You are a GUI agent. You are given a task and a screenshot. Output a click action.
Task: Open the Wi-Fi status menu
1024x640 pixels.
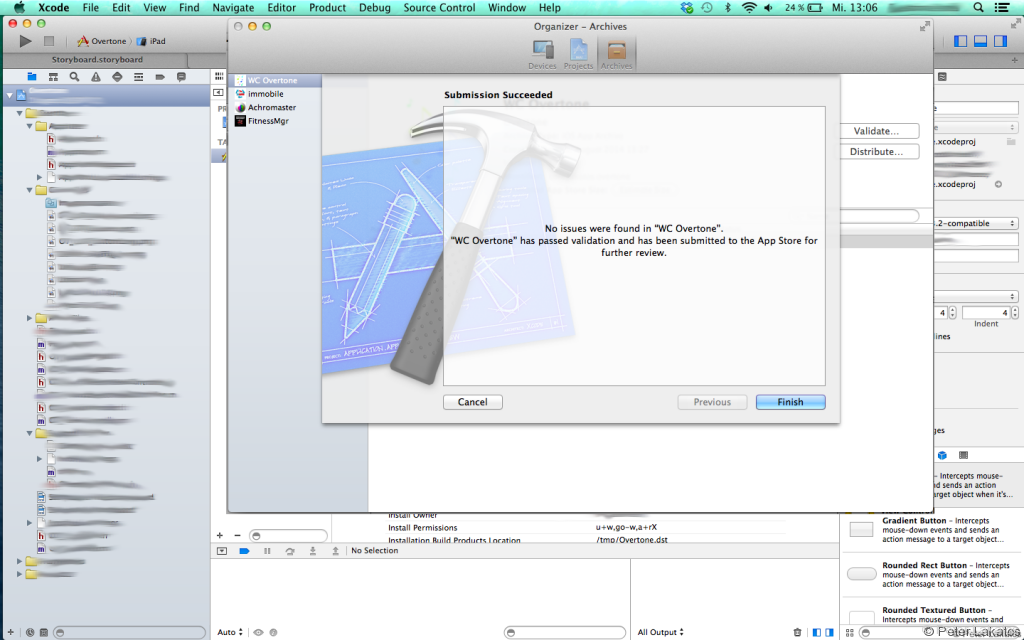click(749, 8)
